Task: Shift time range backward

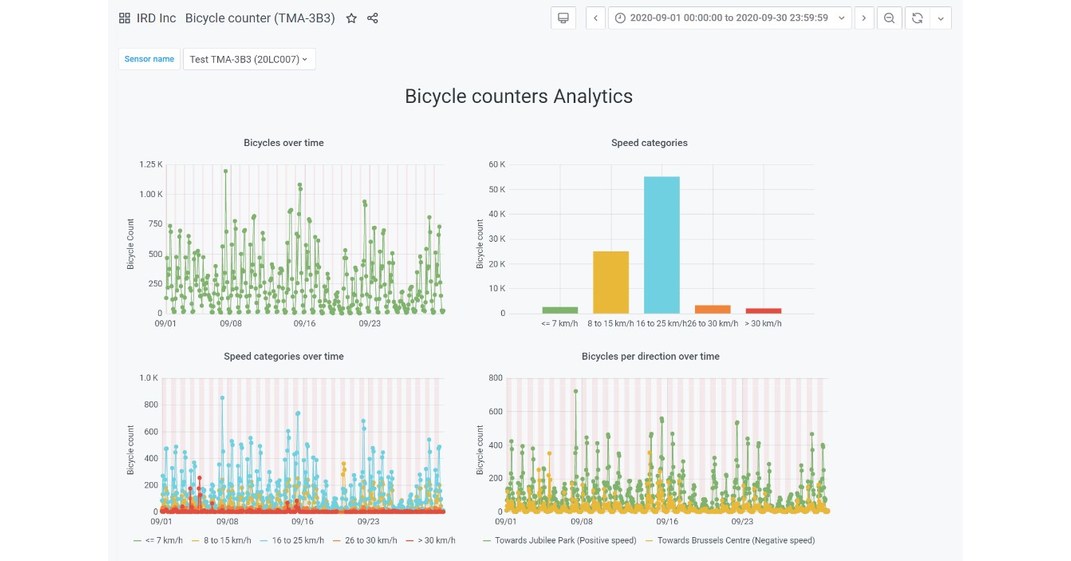Action: 596,18
